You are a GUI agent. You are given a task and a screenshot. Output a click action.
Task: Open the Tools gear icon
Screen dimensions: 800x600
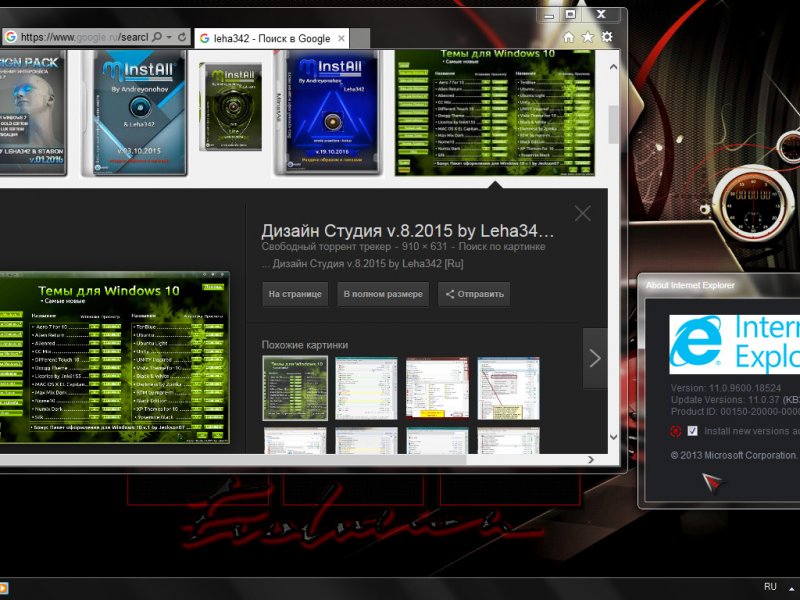[607, 37]
